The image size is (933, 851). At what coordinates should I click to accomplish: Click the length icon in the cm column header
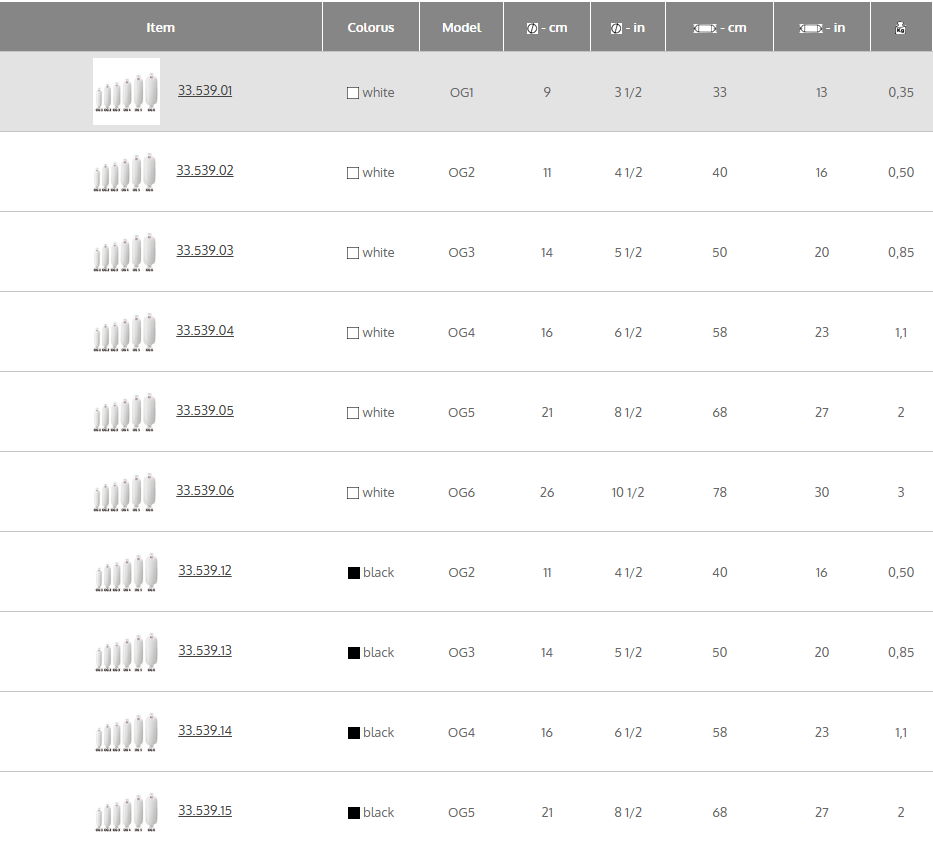(705, 28)
